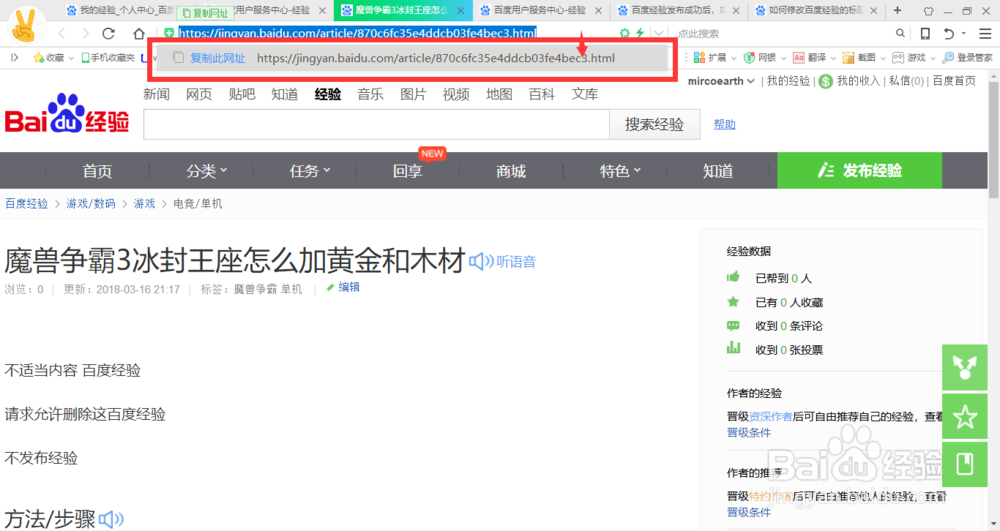The image size is (1000, 531).
Task: Close the 魔兽争霸3冰封王座 tab
Action: coord(461,11)
